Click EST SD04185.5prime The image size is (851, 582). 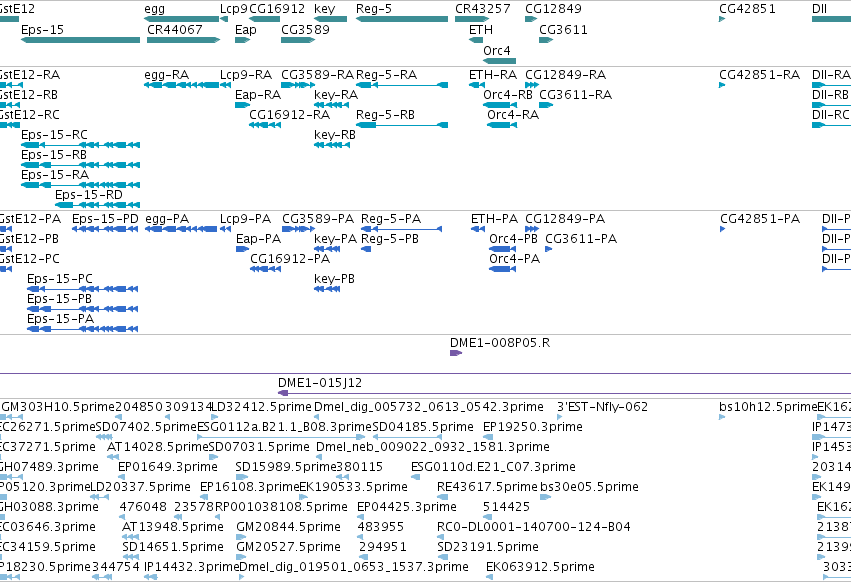tap(407, 437)
